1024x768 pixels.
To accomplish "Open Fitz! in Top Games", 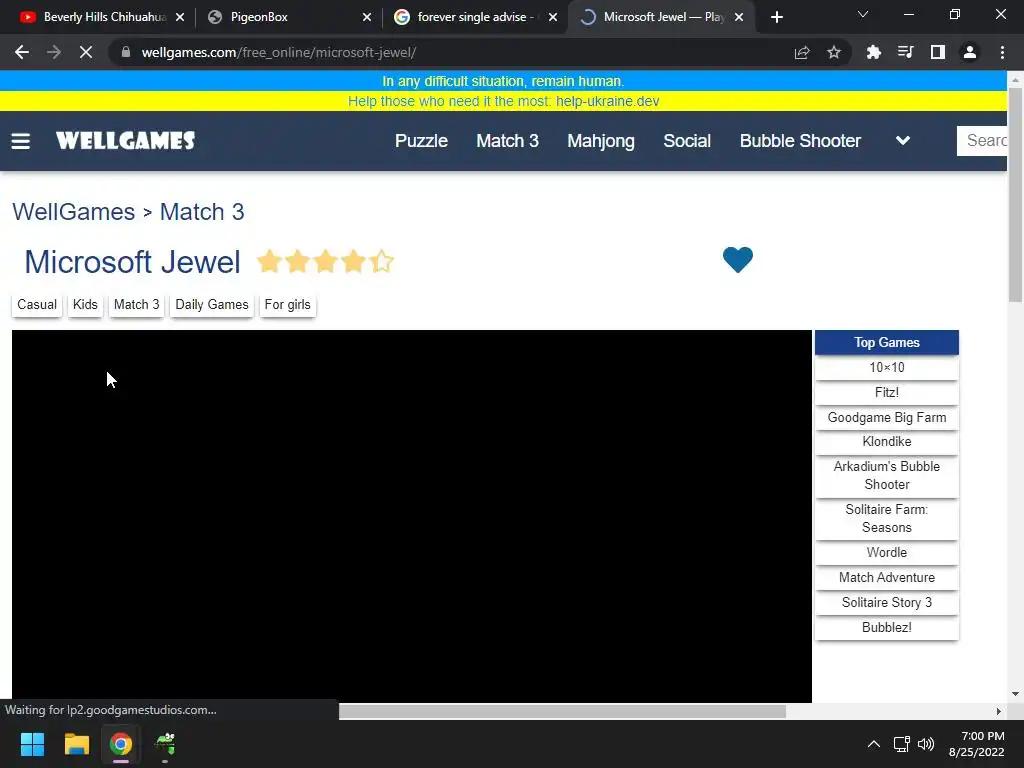I will click(x=887, y=392).
